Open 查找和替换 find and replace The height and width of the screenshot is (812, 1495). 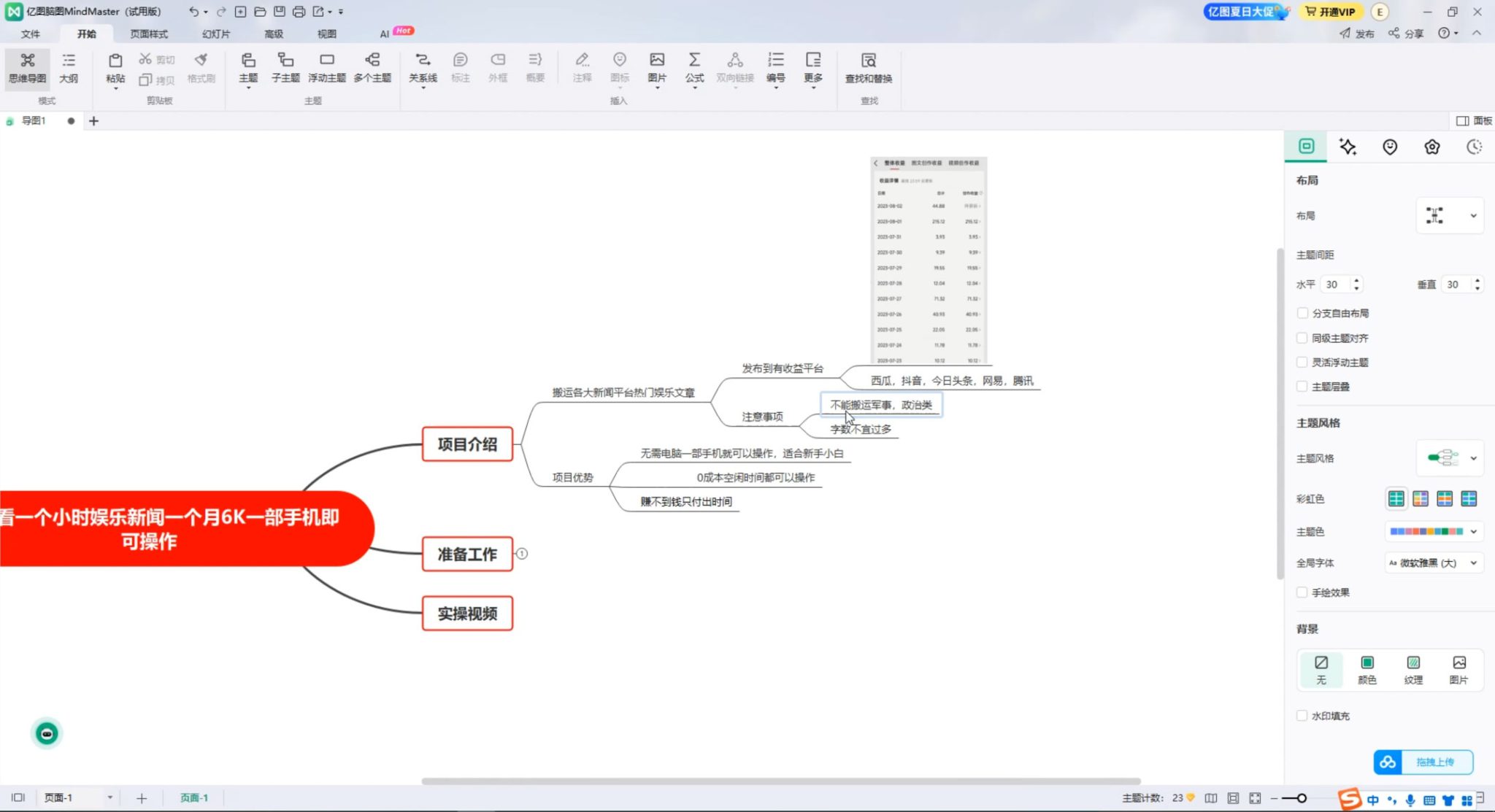(x=868, y=67)
